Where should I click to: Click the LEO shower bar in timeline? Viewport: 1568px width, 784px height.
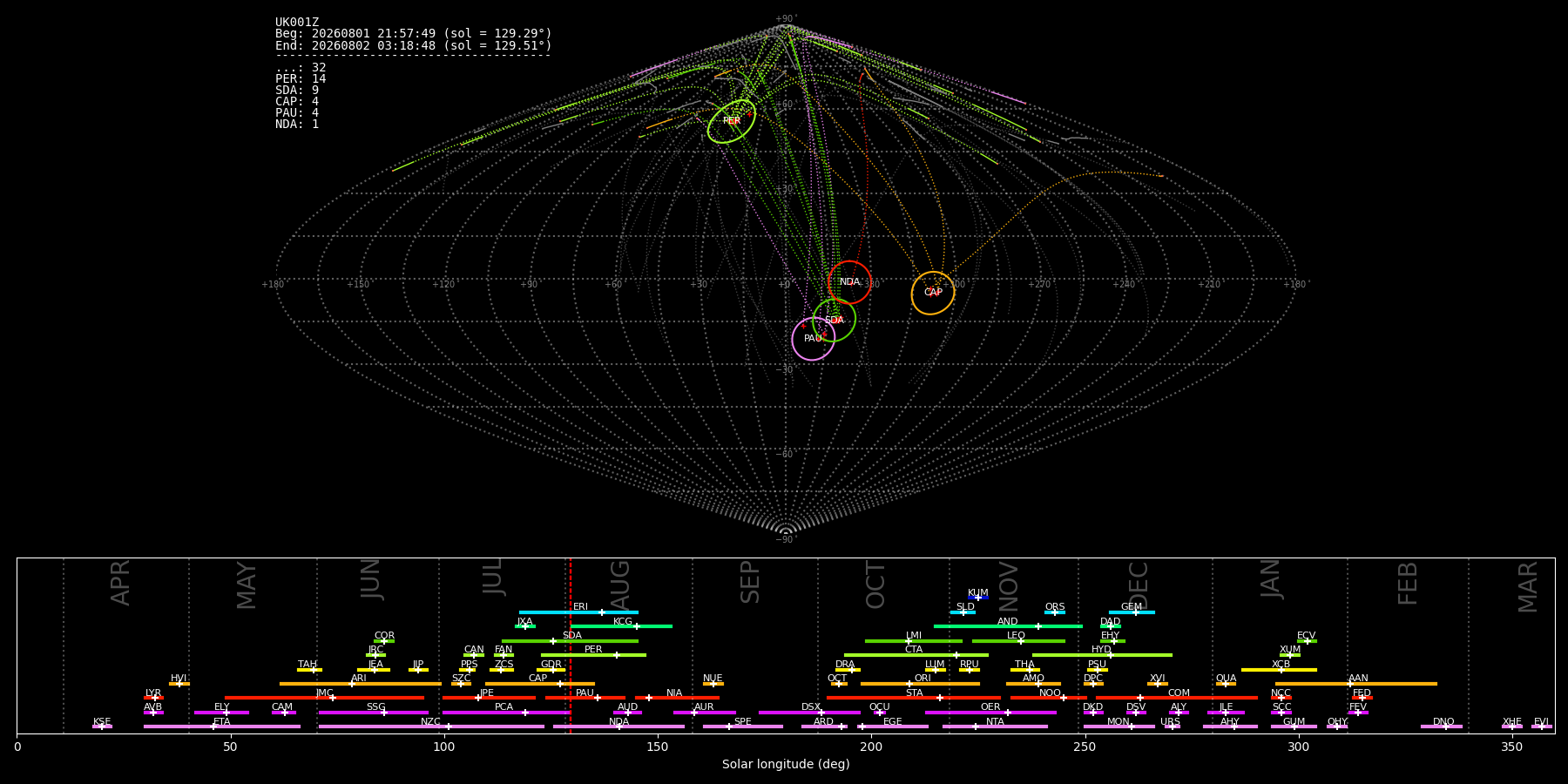[x=1018, y=641]
